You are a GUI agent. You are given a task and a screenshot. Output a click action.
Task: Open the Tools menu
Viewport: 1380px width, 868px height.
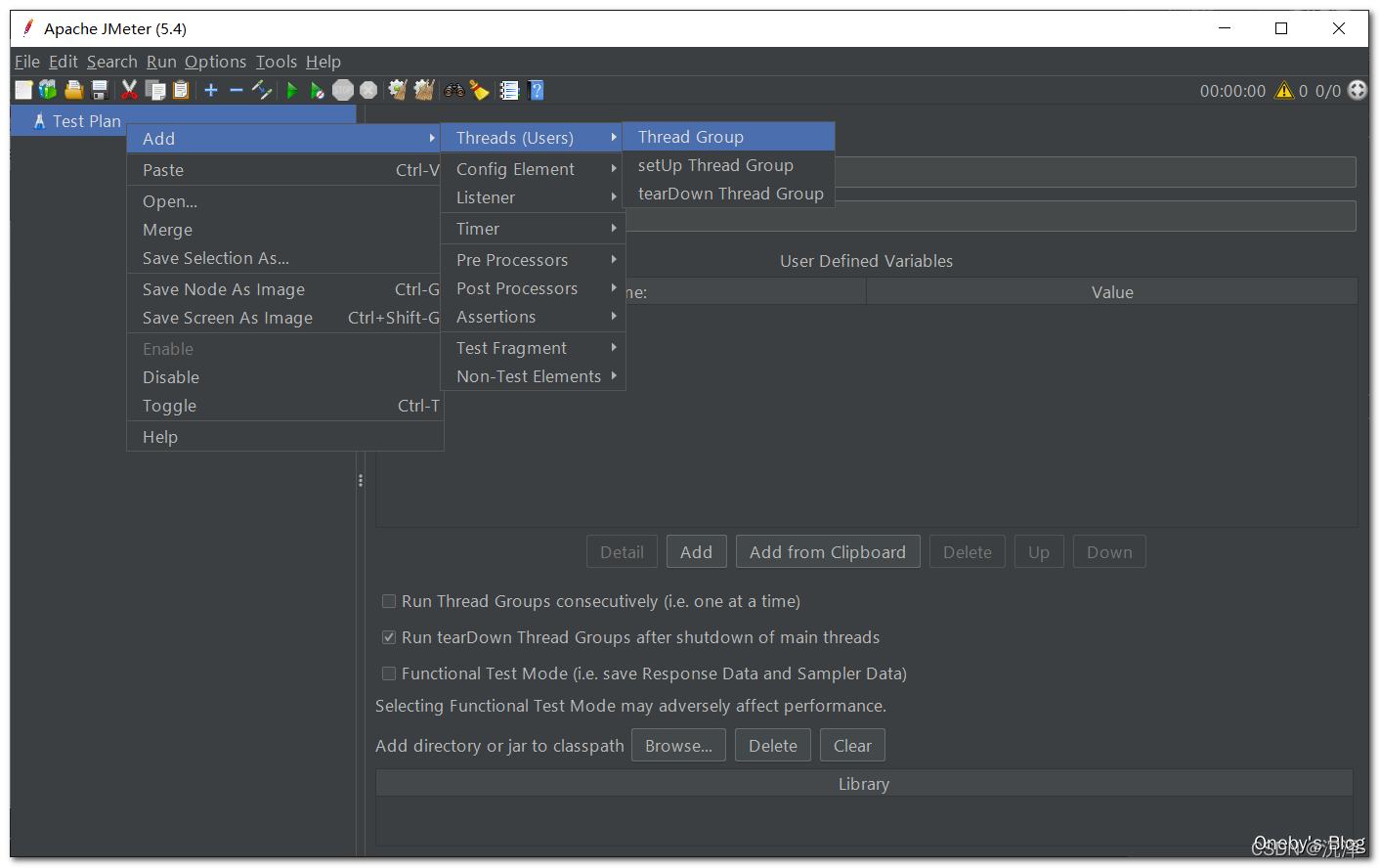(277, 62)
